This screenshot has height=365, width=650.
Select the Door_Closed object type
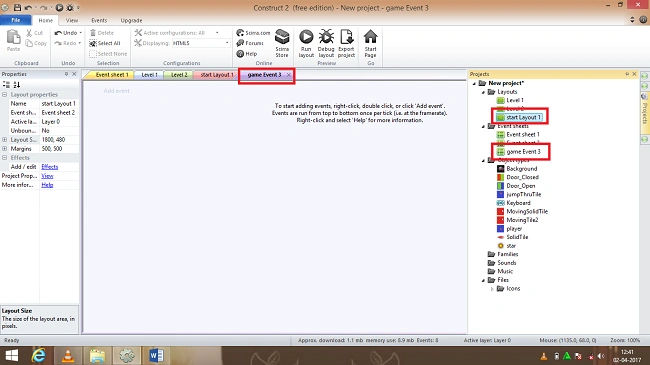click(522, 177)
